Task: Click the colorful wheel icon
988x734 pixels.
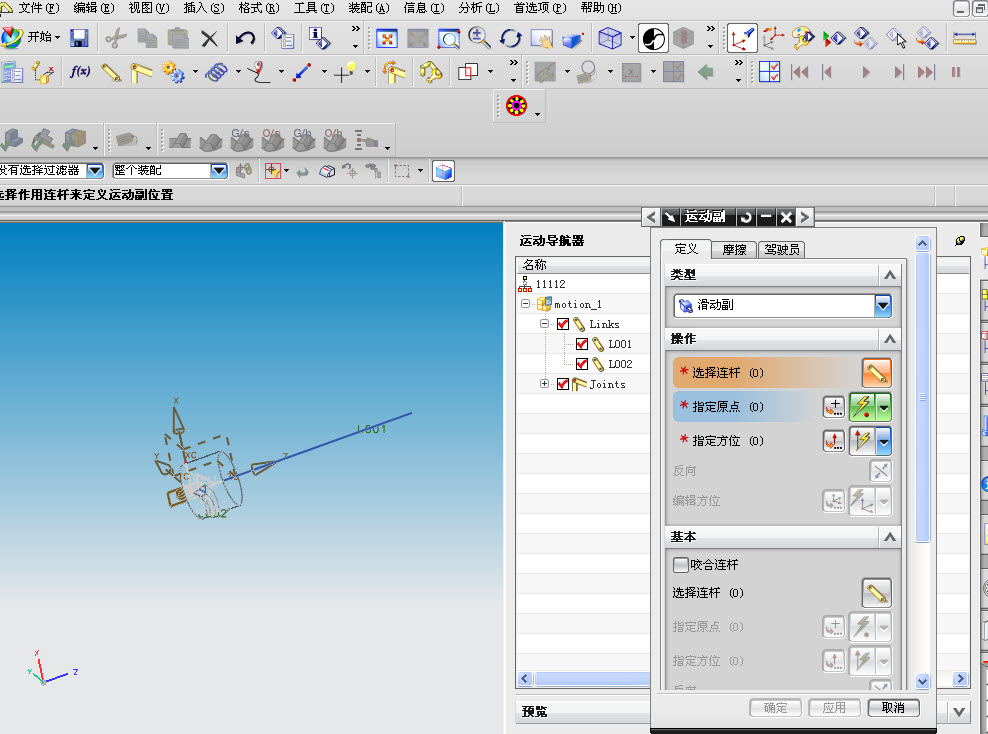Action: 516,105
